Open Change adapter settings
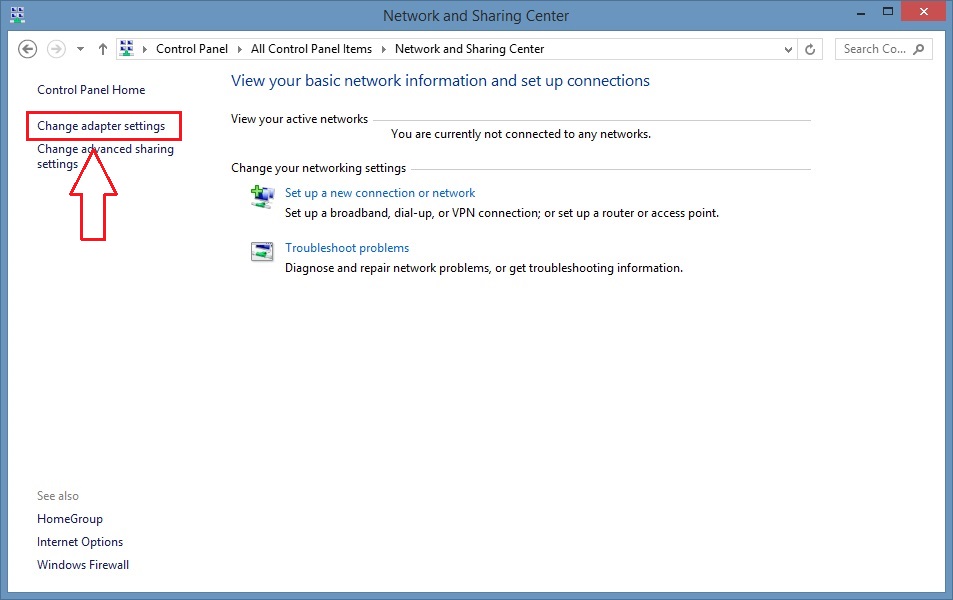 [x=101, y=126]
